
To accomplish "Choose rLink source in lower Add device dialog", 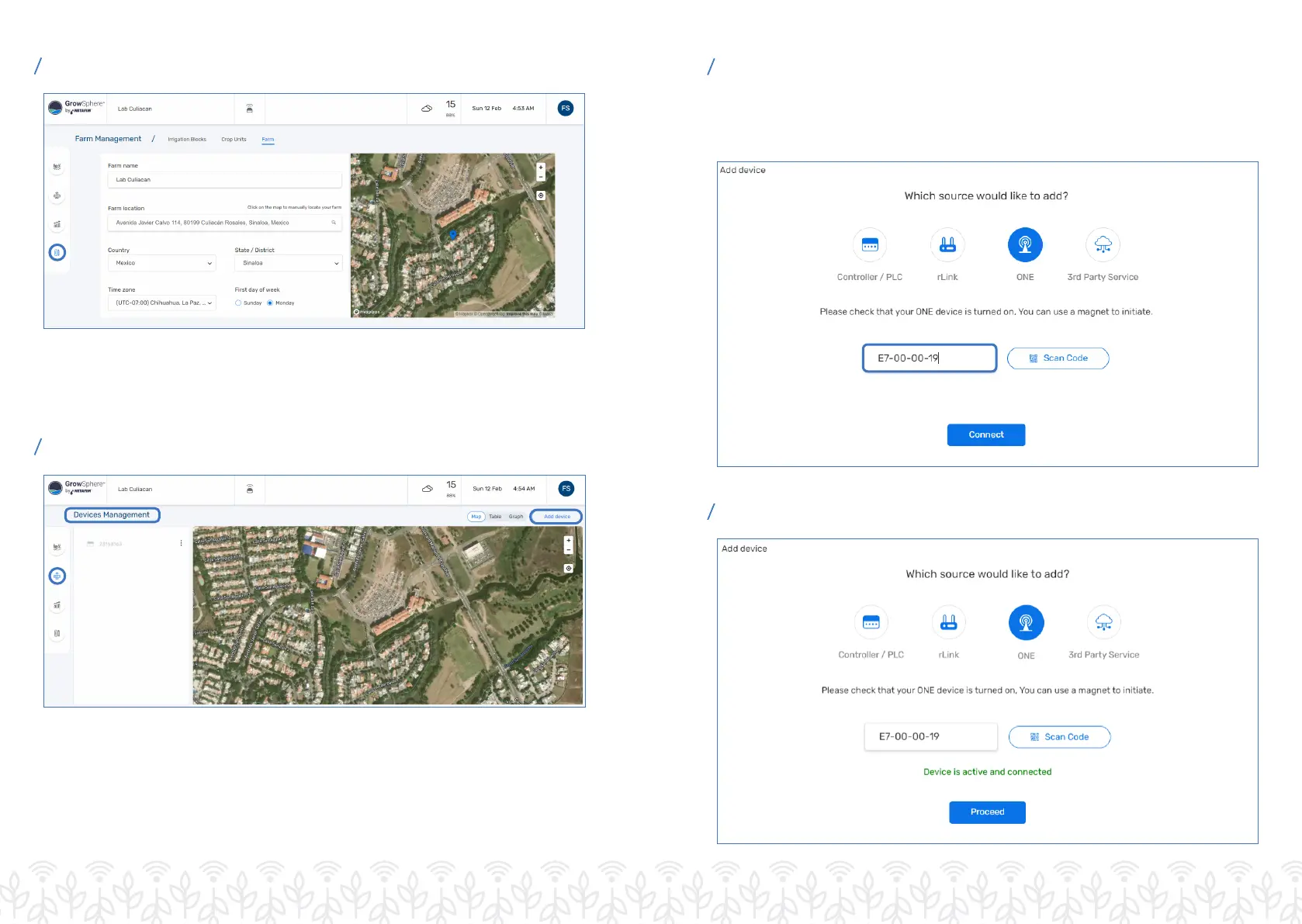I will click(x=949, y=623).
